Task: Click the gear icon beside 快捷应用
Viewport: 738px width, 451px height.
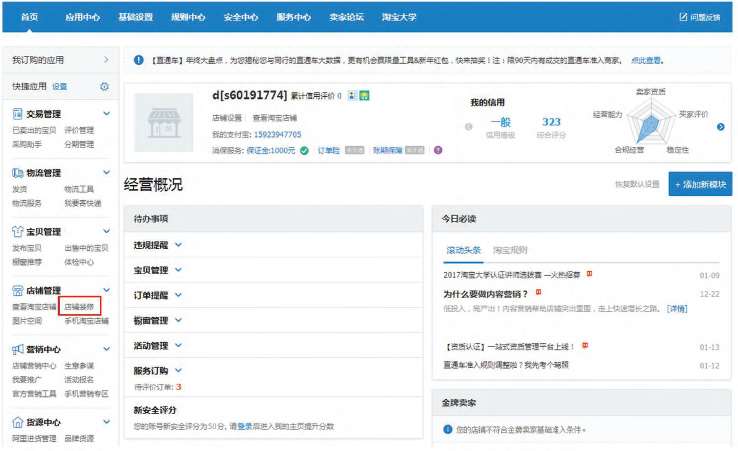Action: [104, 87]
